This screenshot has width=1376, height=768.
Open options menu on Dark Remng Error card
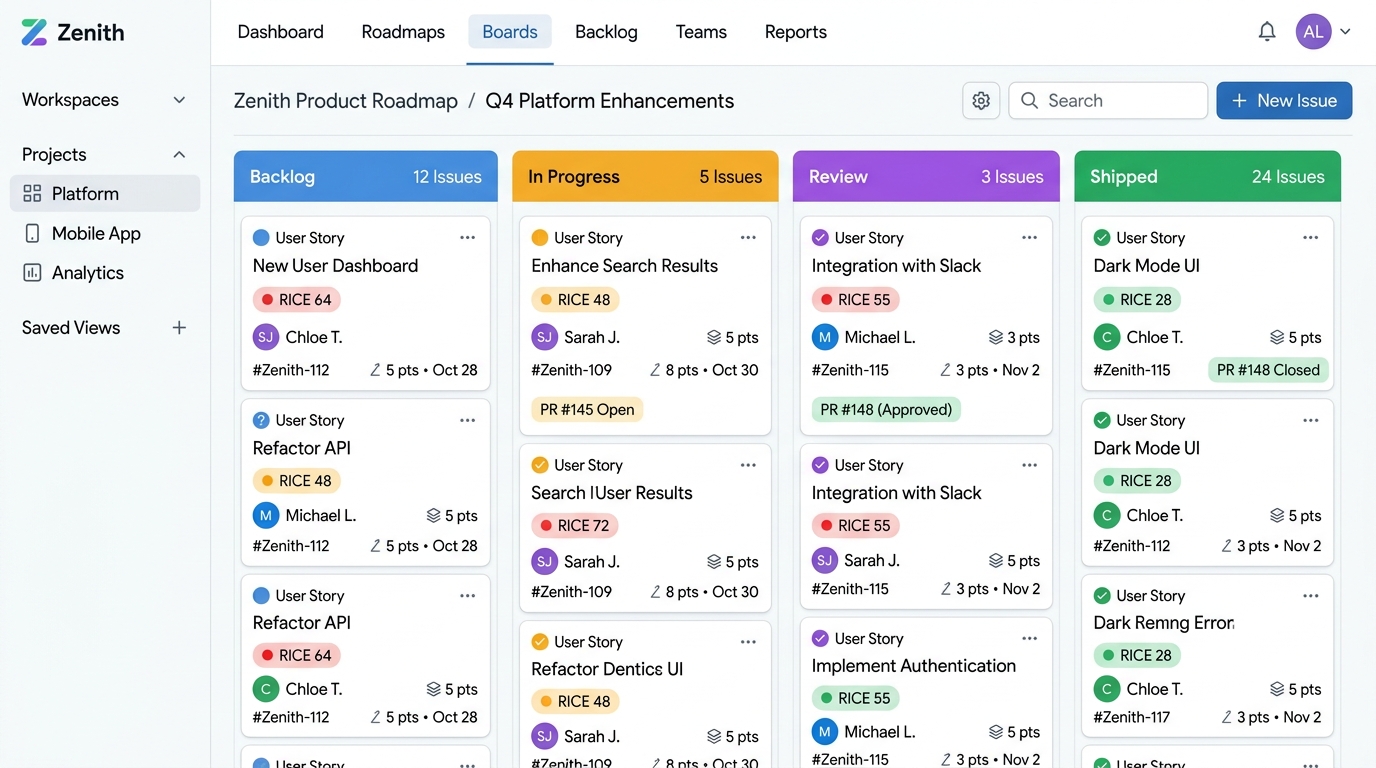1311,596
